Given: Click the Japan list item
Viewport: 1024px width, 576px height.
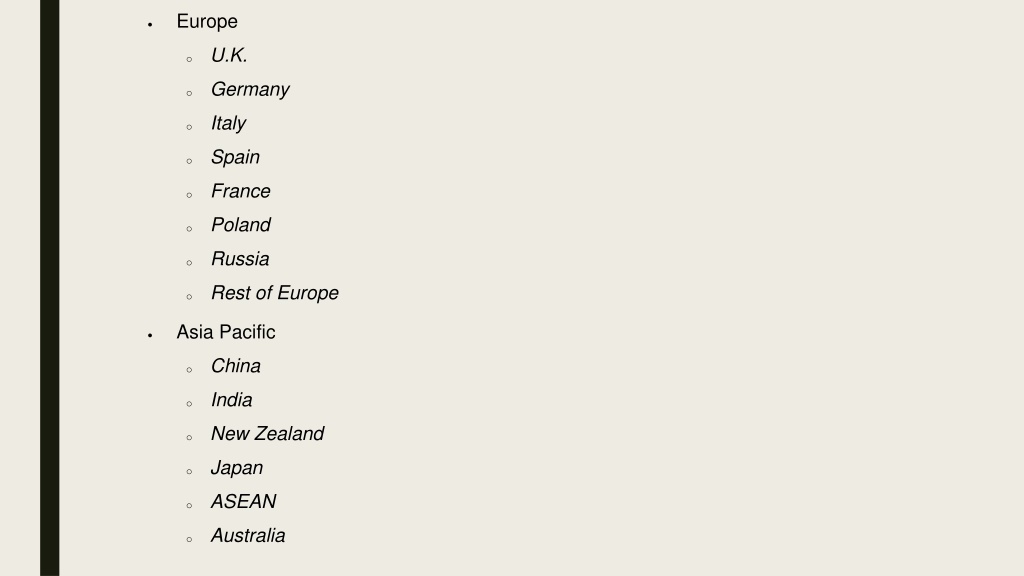Looking at the screenshot, I should (236, 468).
